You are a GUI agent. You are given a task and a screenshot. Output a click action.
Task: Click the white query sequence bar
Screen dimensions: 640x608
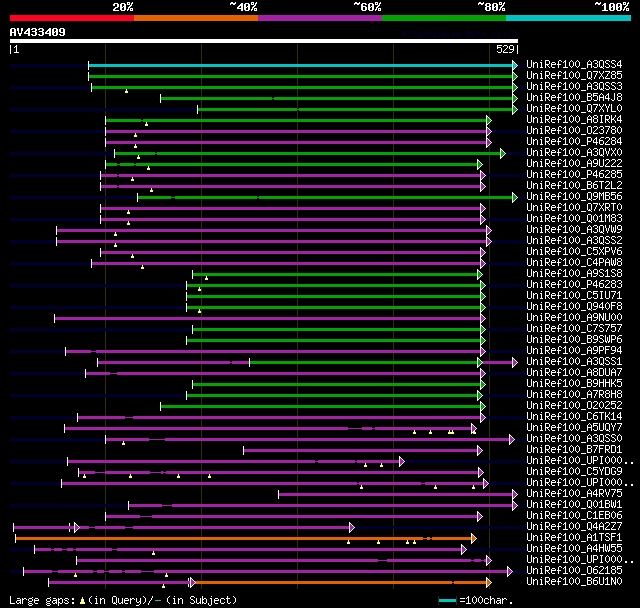(264, 41)
